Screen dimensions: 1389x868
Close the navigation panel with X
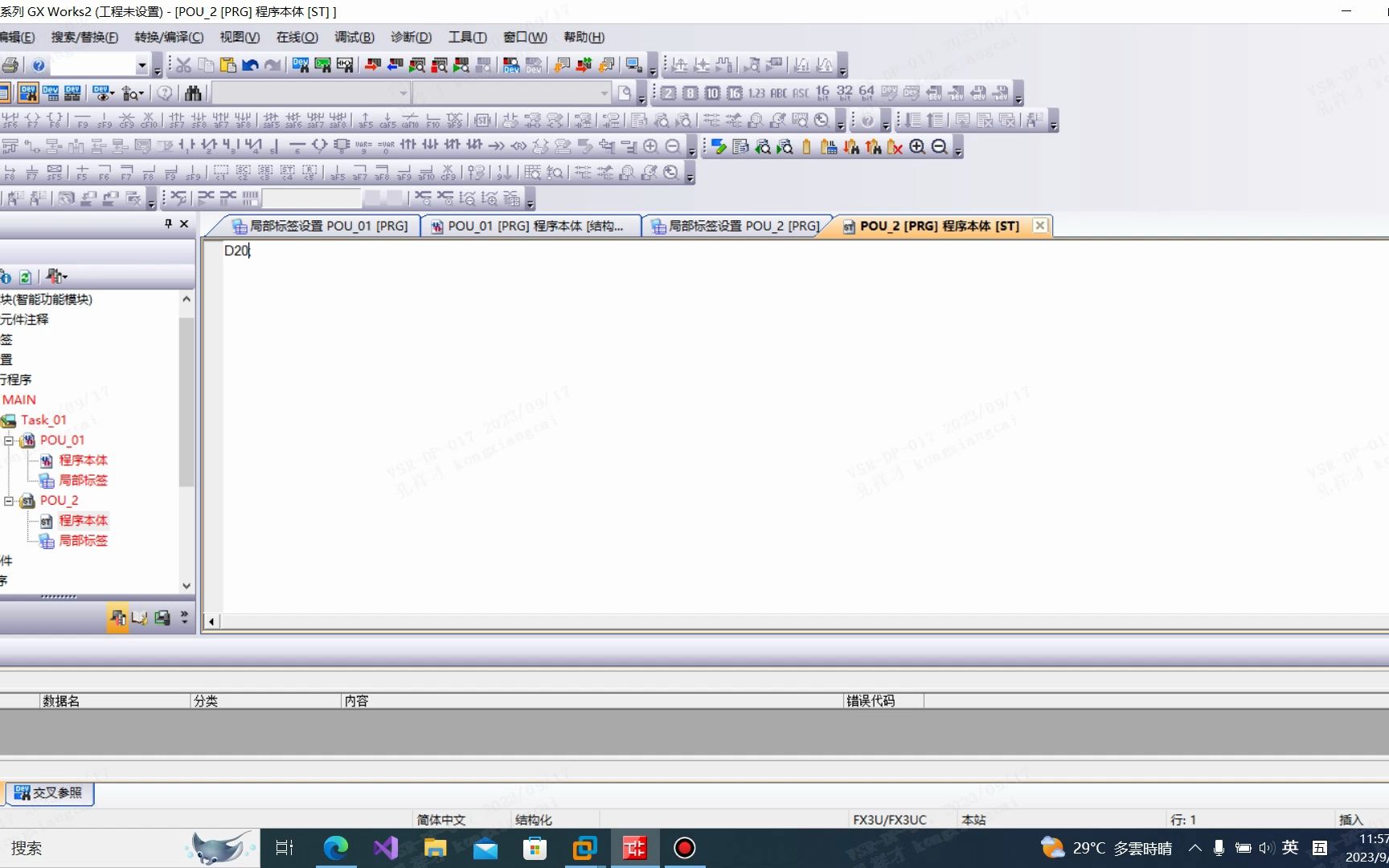point(184,224)
